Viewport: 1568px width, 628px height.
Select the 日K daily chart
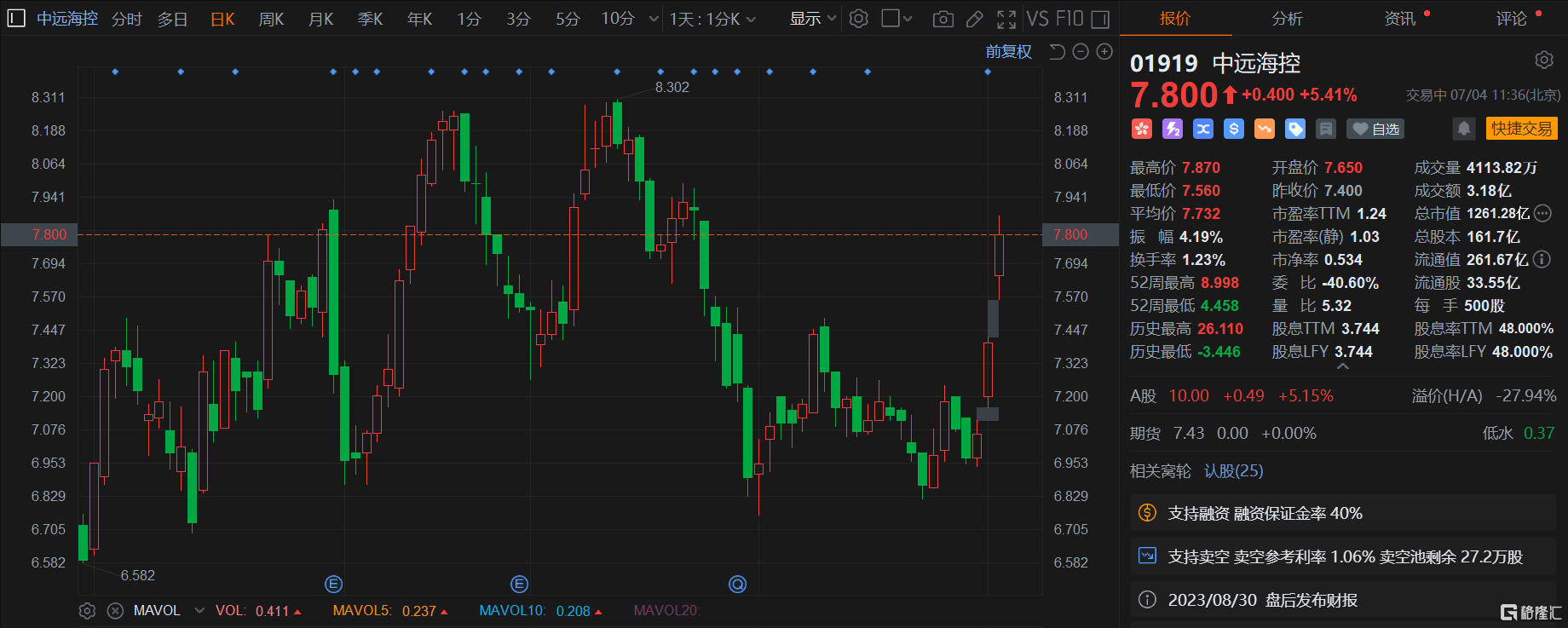[222, 19]
